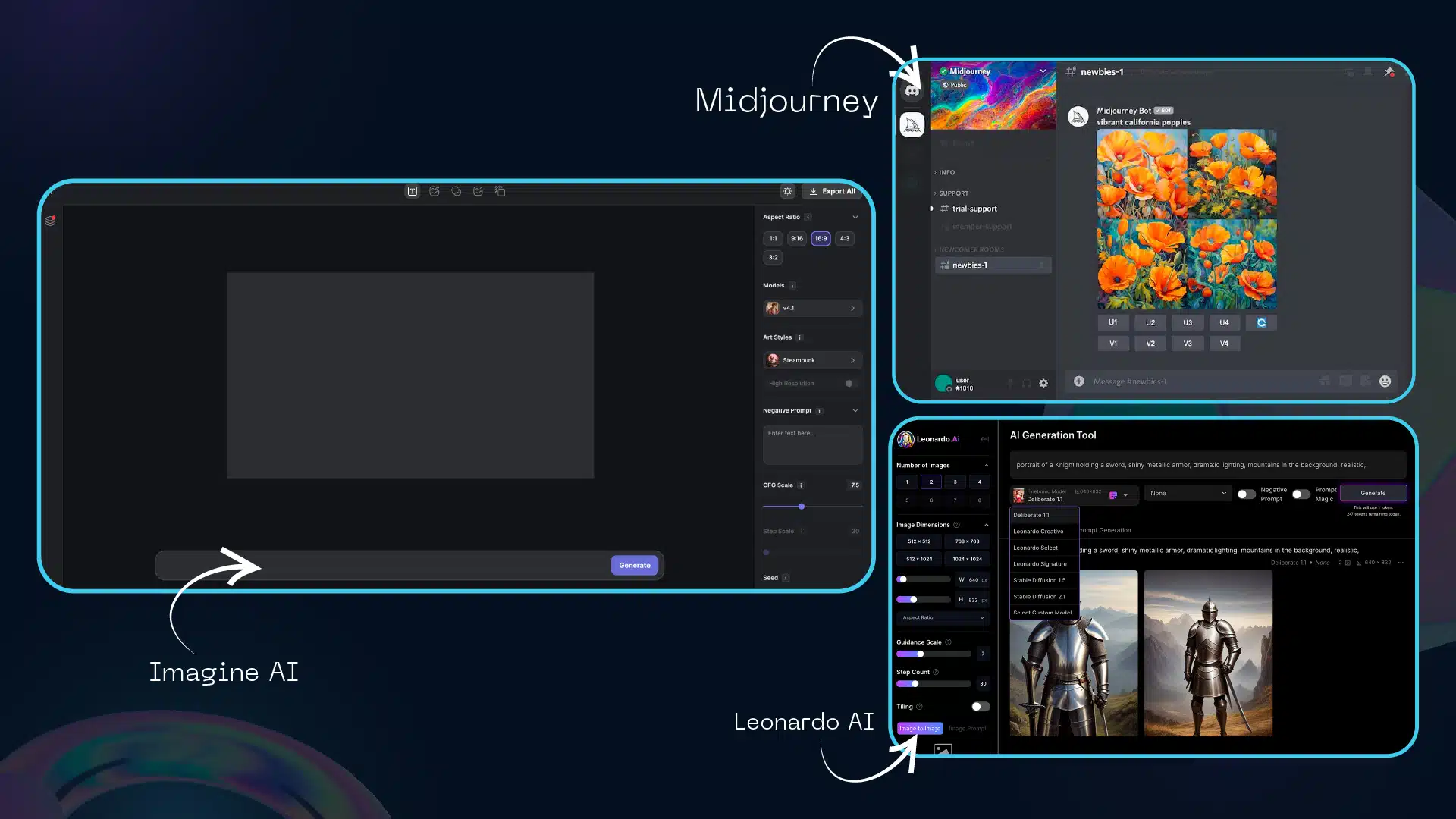1456x819 pixels.
Task: Click the plus attachment icon in message bar
Action: 1078,381
